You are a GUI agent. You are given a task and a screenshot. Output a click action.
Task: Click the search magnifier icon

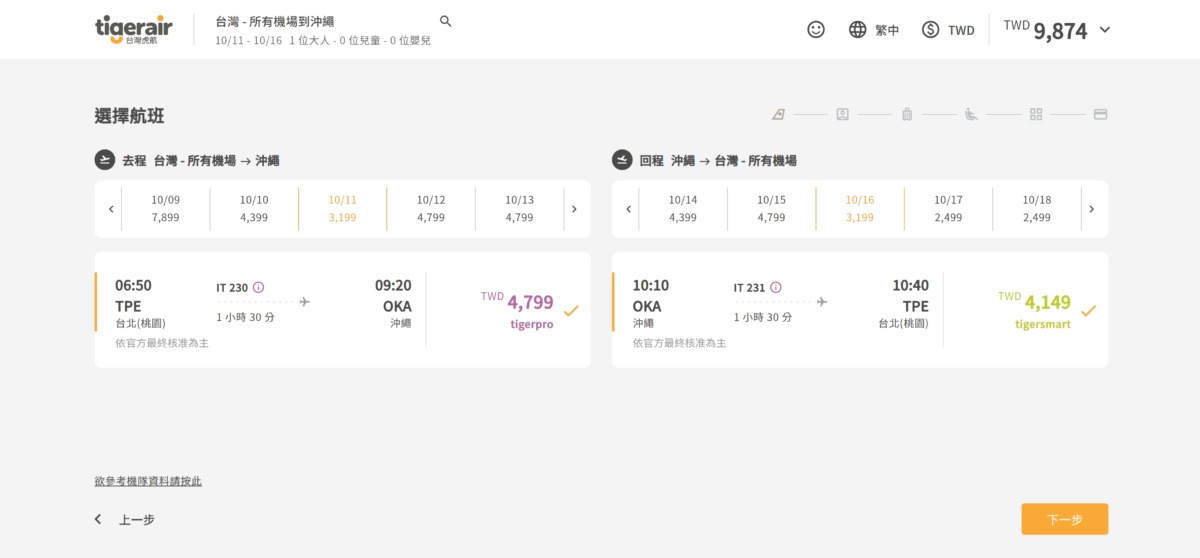pos(446,21)
